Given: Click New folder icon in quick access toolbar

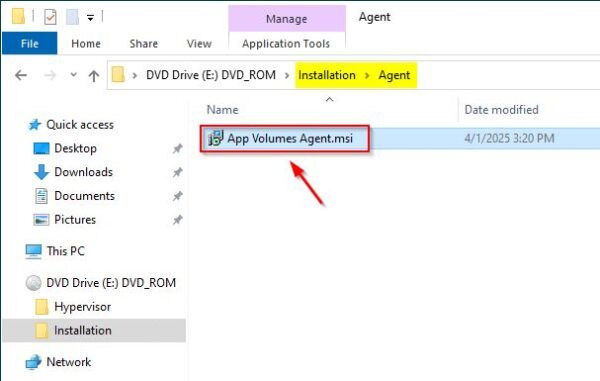Looking at the screenshot, I should (73, 17).
